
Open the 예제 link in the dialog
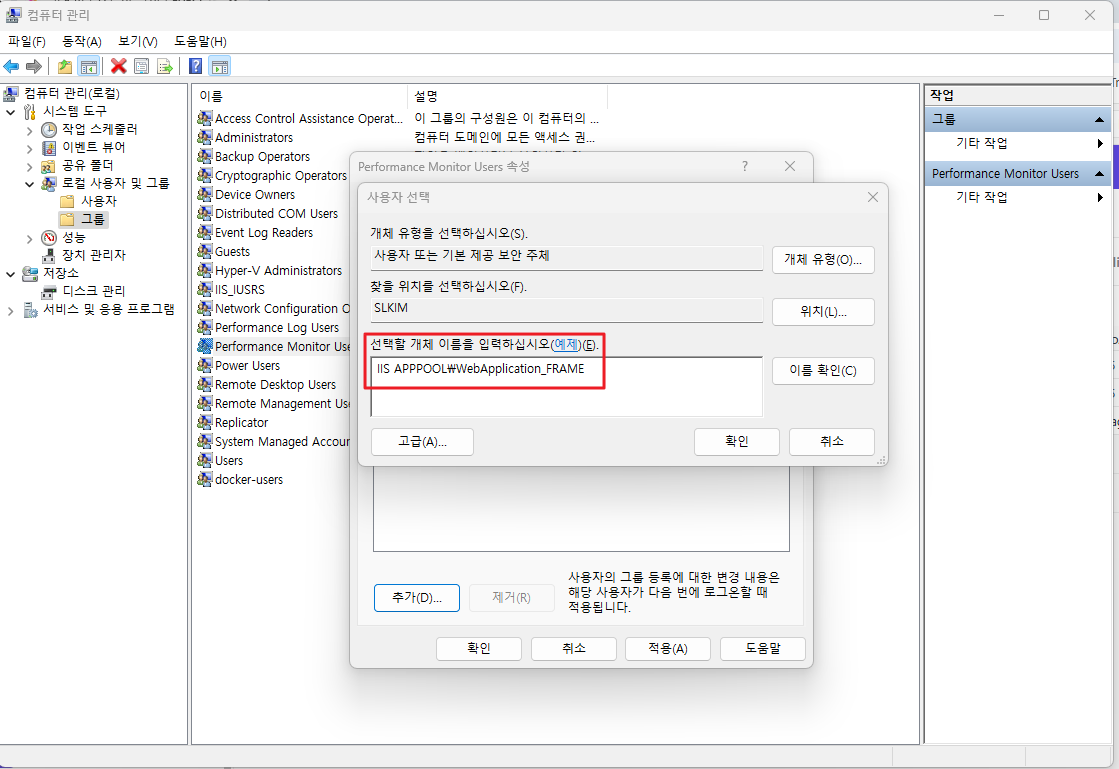pyautogui.click(x=566, y=345)
